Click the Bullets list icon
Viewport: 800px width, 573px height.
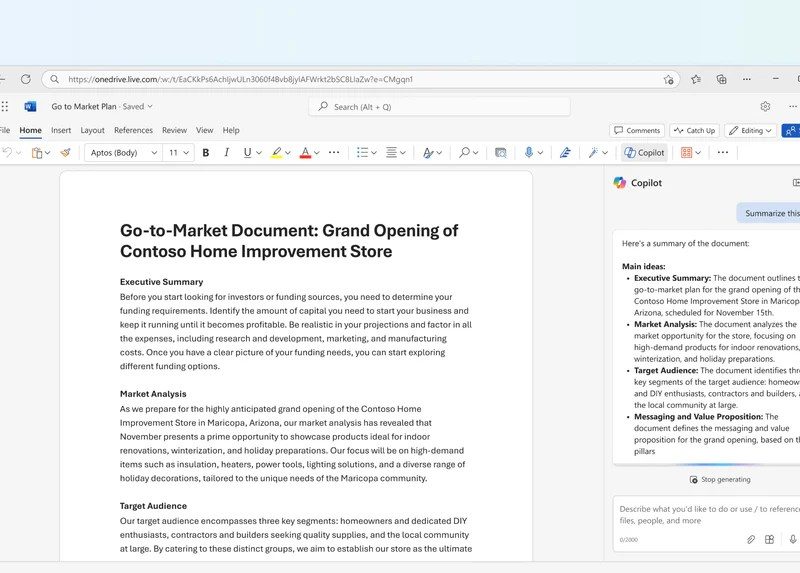(x=362, y=153)
